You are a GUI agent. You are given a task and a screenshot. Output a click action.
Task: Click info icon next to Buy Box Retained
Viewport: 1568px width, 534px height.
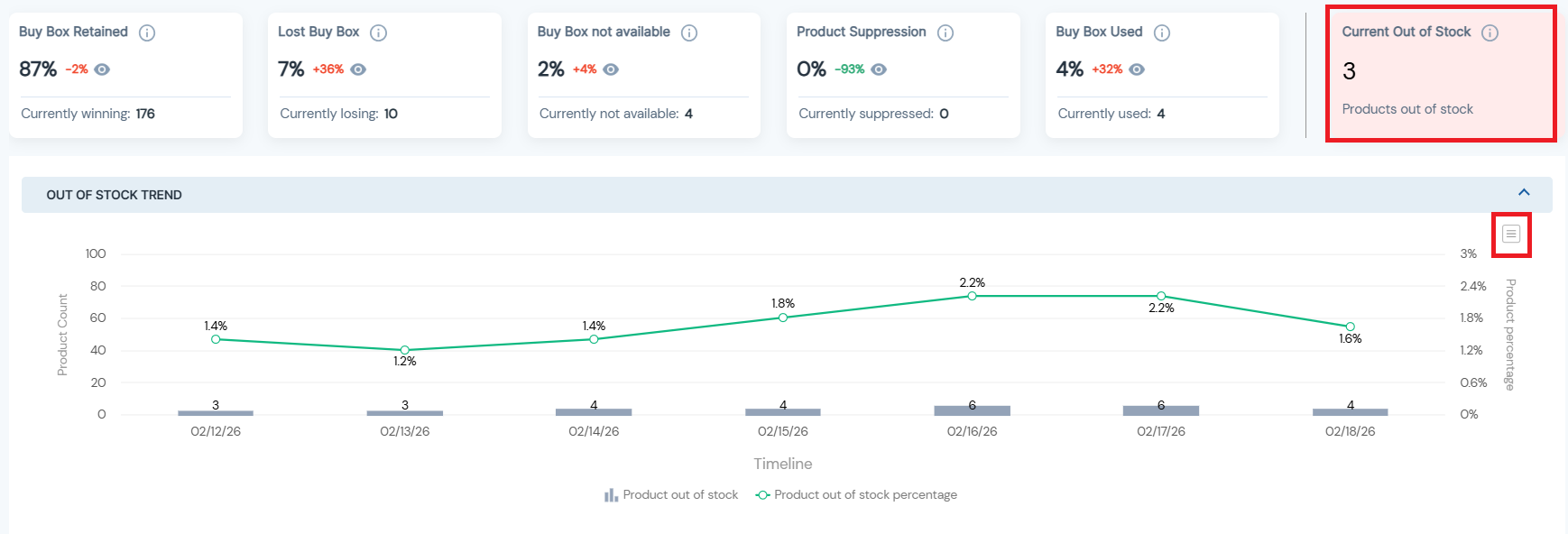147,32
